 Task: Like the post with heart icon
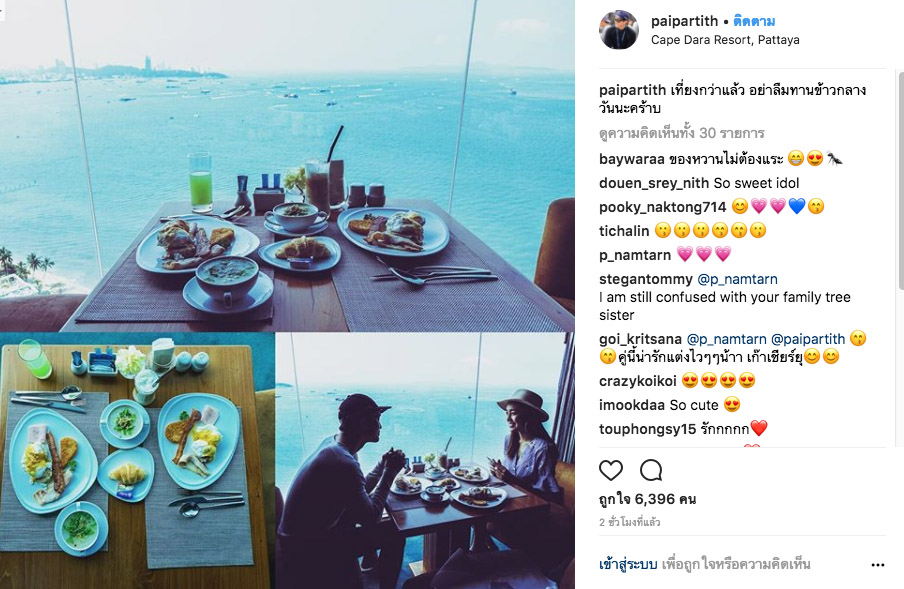click(x=611, y=470)
